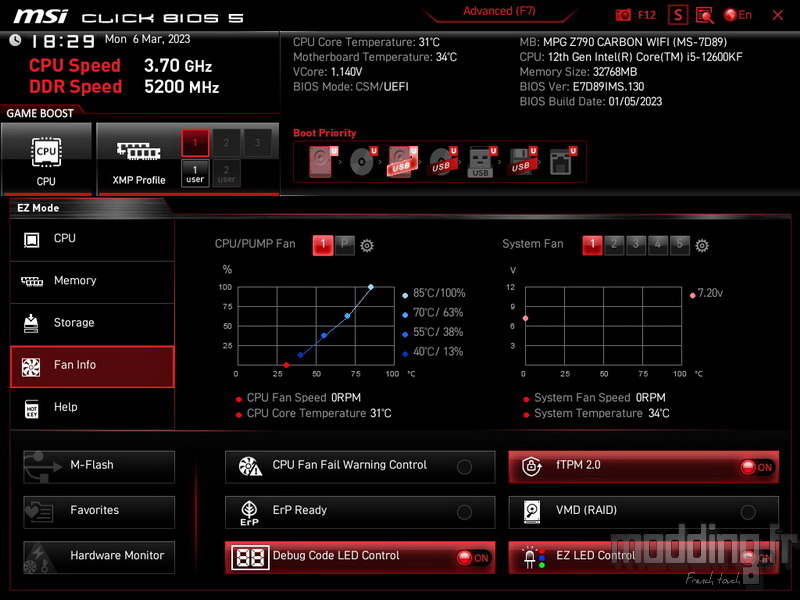800x600 pixels.
Task: Select XMP user profile 1
Action: (195, 173)
